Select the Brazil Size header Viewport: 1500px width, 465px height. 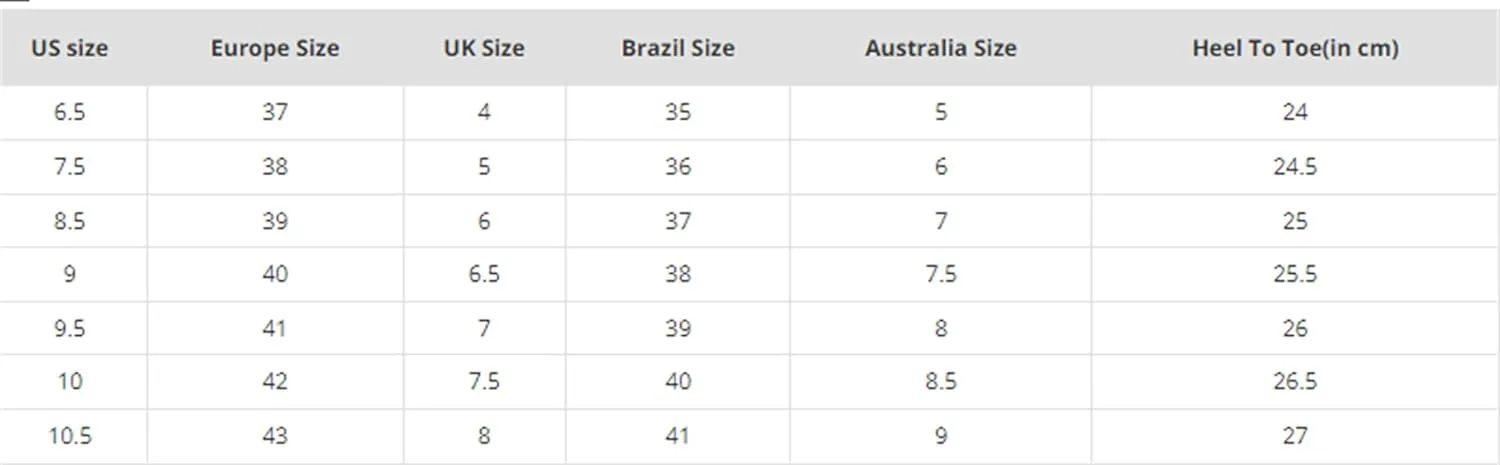pyautogui.click(x=678, y=48)
